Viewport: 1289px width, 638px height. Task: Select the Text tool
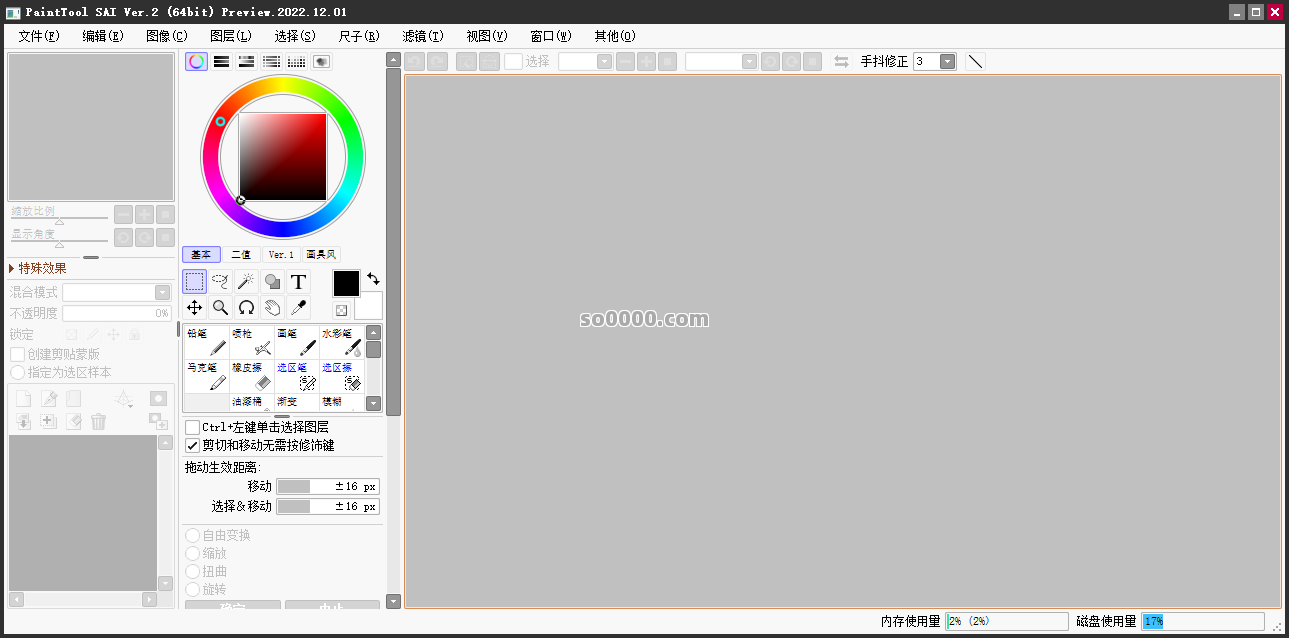tap(298, 282)
